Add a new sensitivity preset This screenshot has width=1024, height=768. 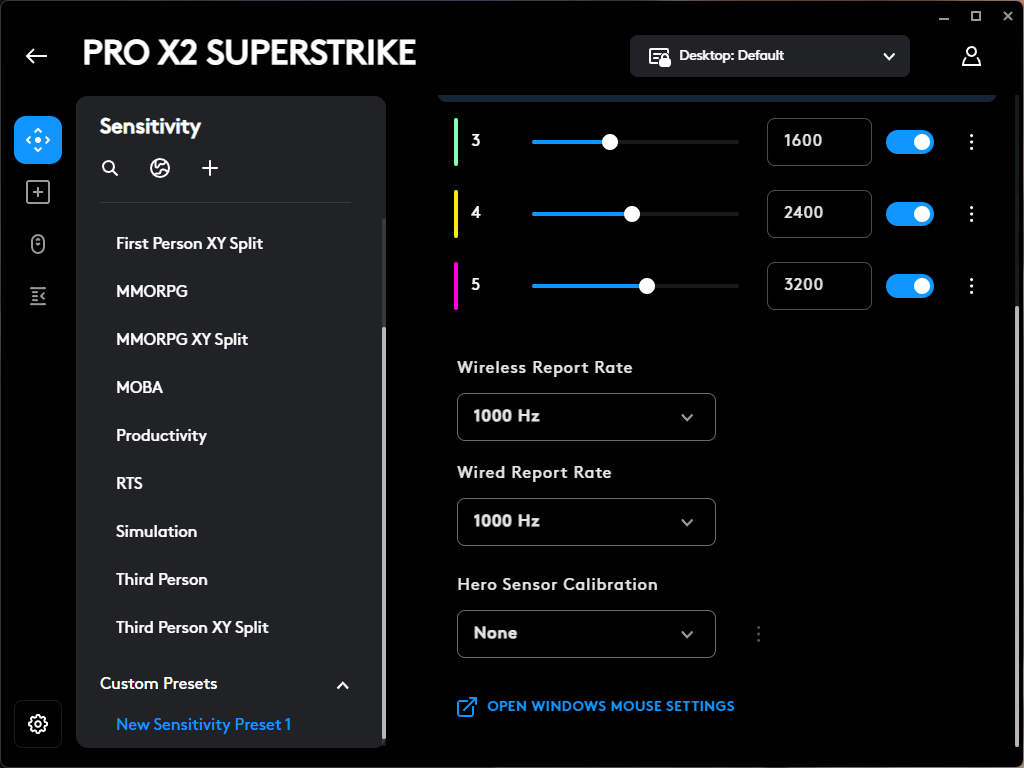[210, 168]
